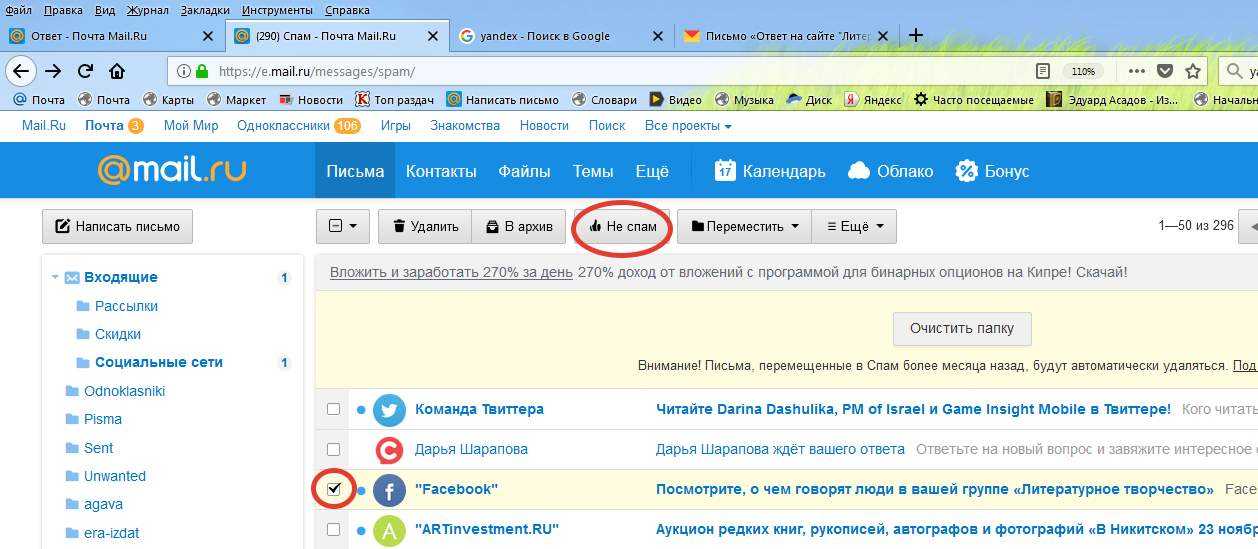1258x549 pixels.
Task: Open the Переместить dropdown
Action: pos(744,226)
